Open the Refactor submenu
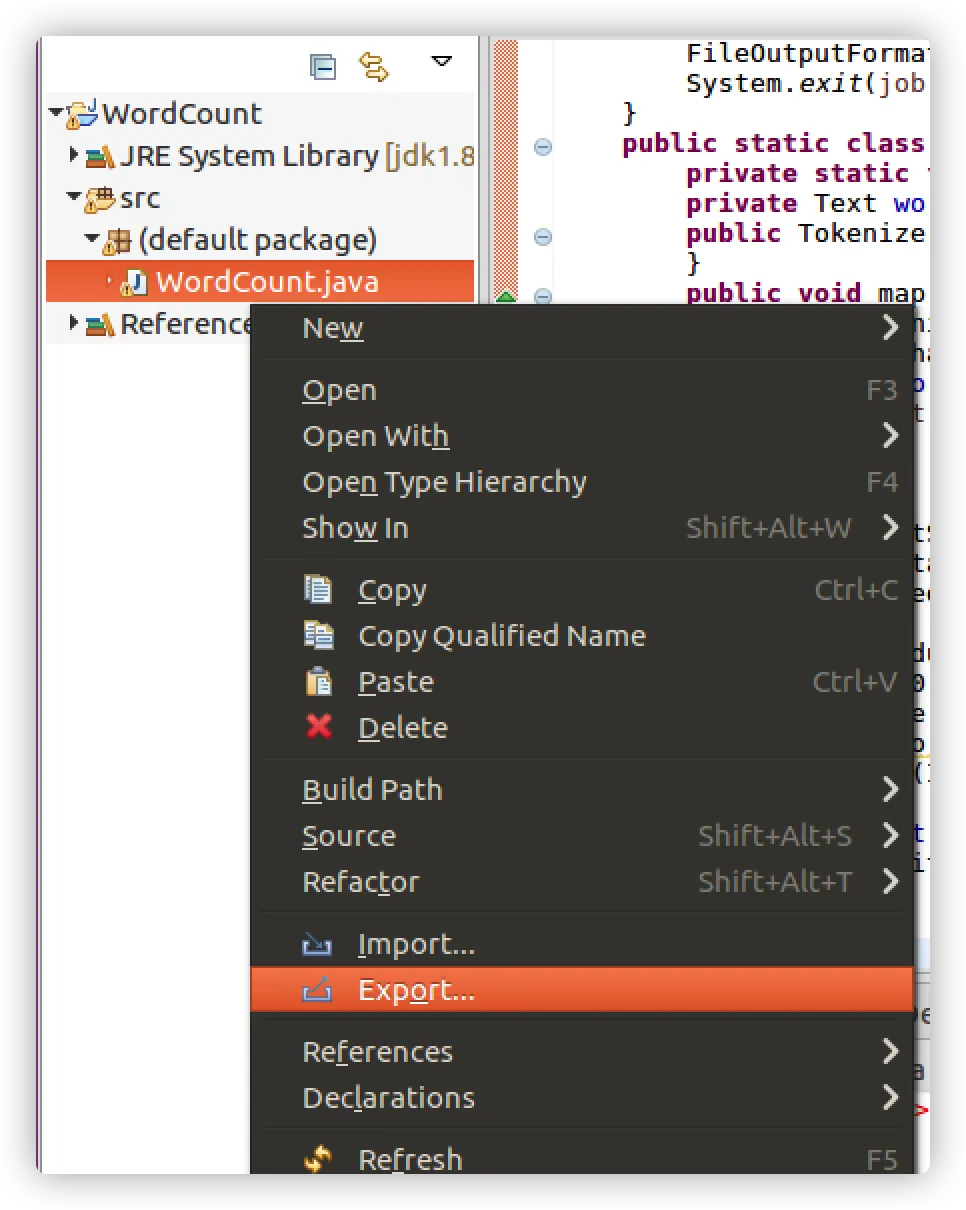966x1210 pixels. [361, 882]
